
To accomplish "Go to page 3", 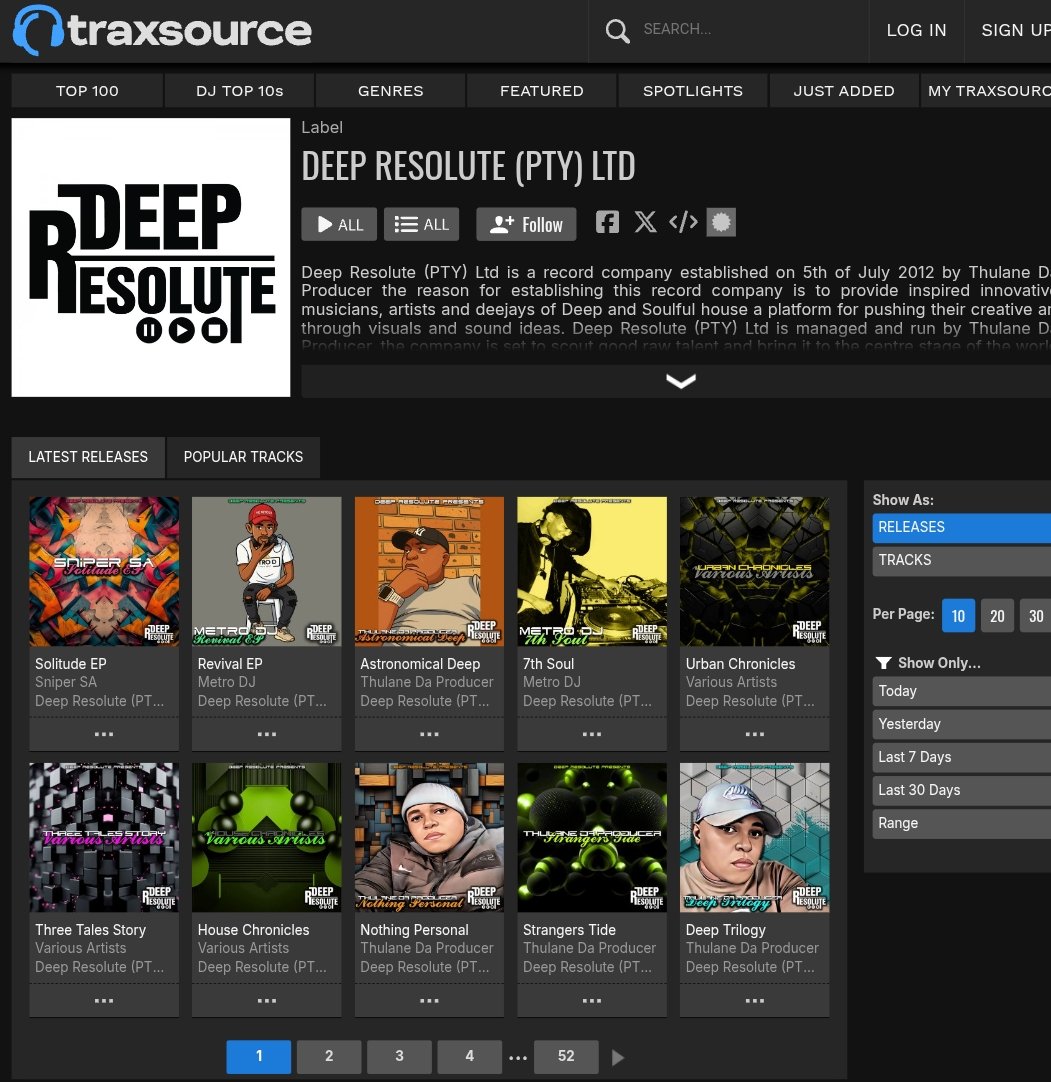I will (400, 1056).
